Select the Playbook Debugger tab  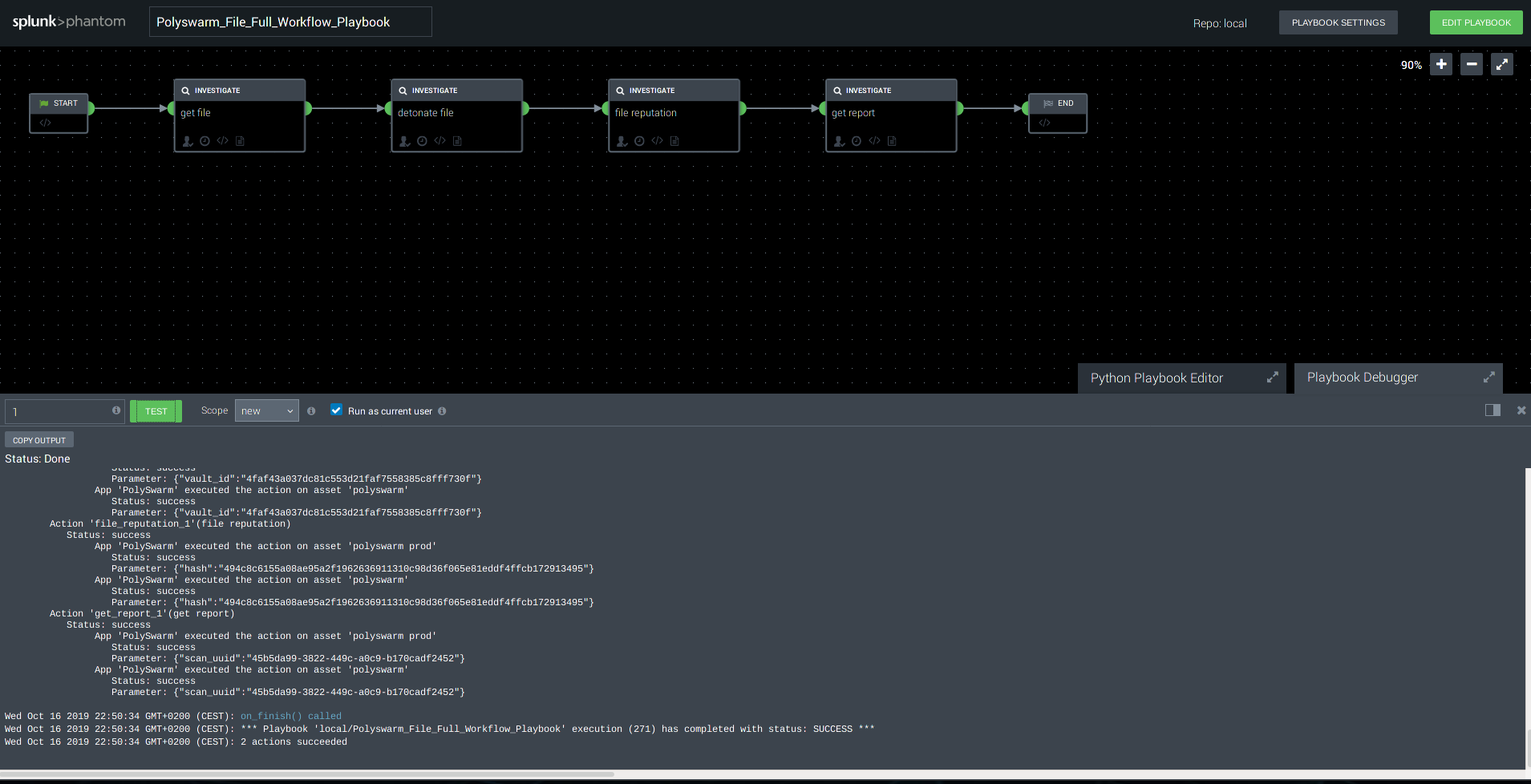(1398, 378)
